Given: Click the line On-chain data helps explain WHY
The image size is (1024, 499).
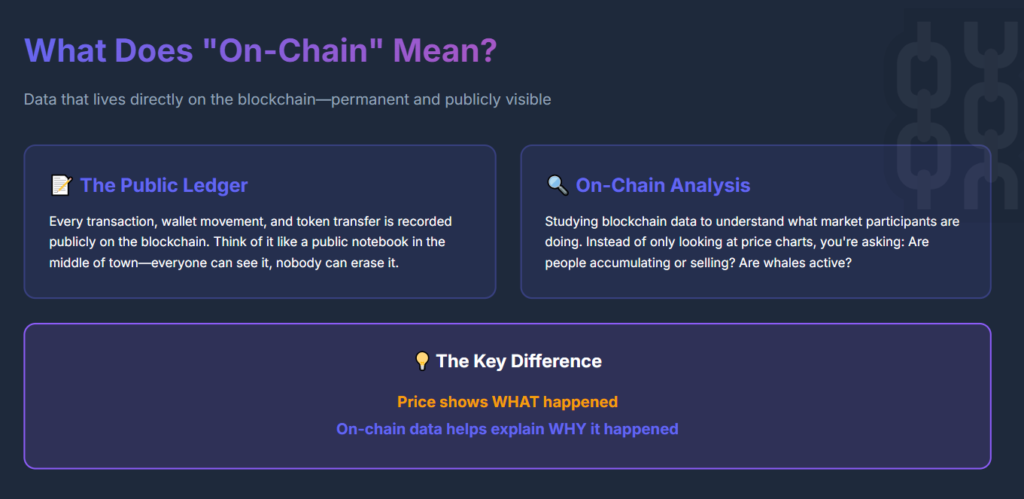Looking at the screenshot, I should pos(507,429).
